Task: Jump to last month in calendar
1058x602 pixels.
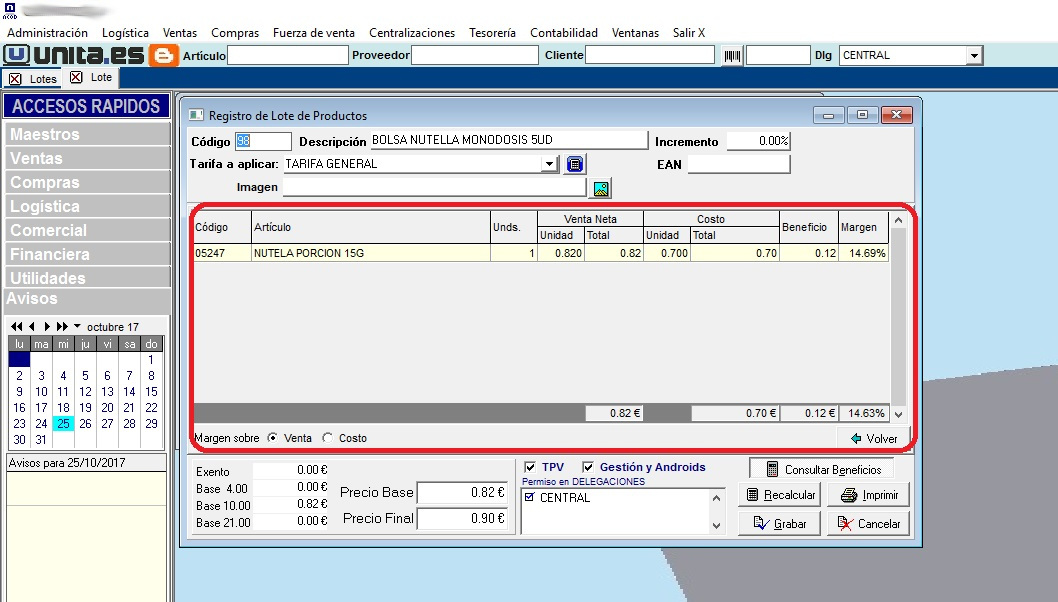Action: [x=62, y=327]
